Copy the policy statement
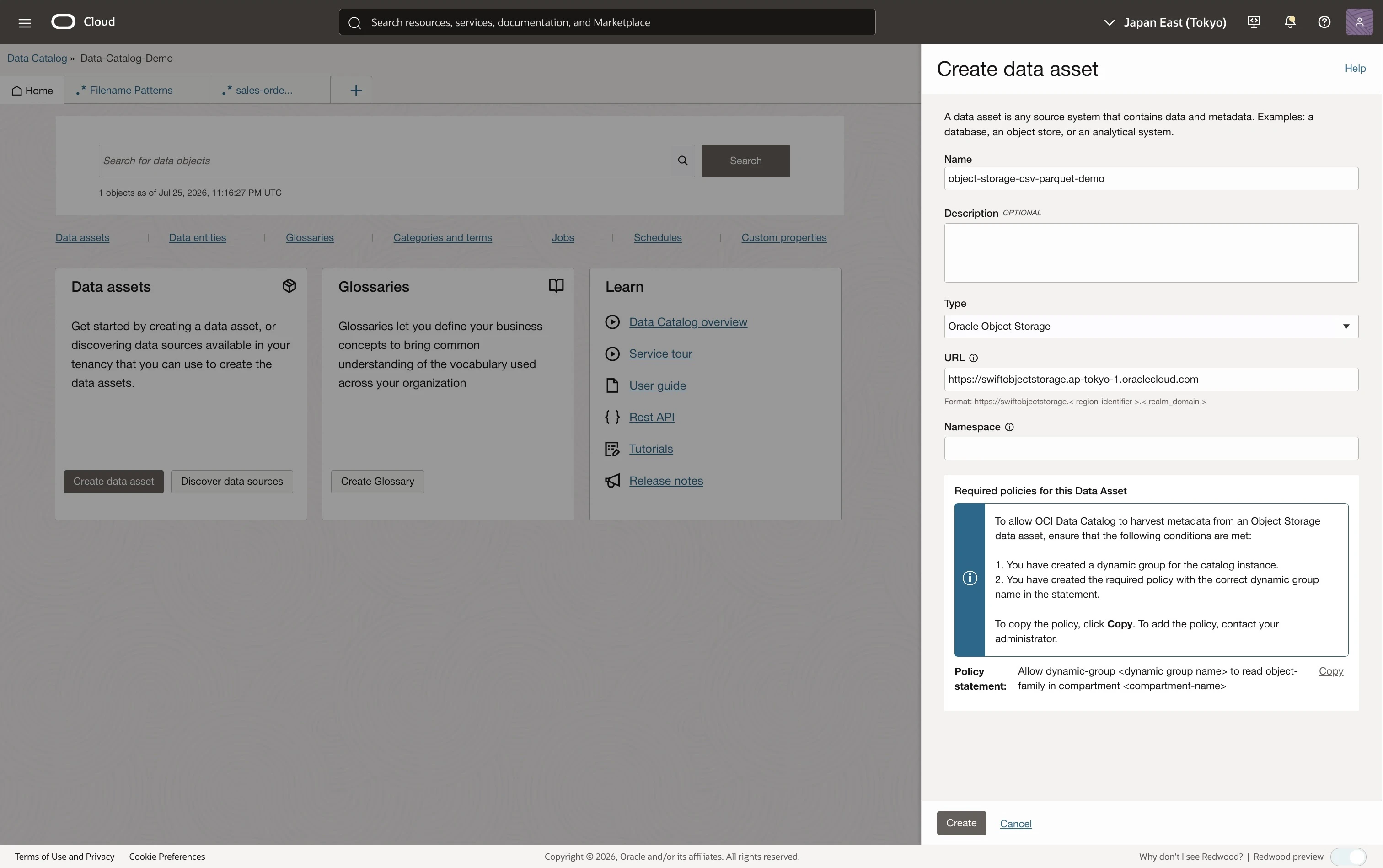 [x=1331, y=671]
